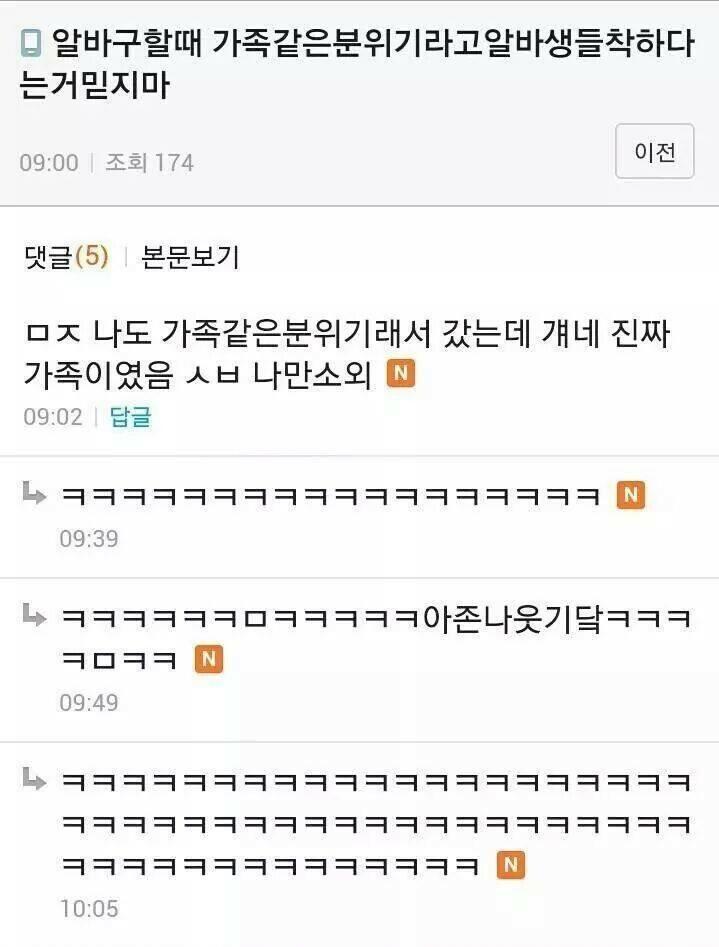Open the 댓글(5) comments tab
Viewport: 719px width, 947px height.
[x=66, y=257]
